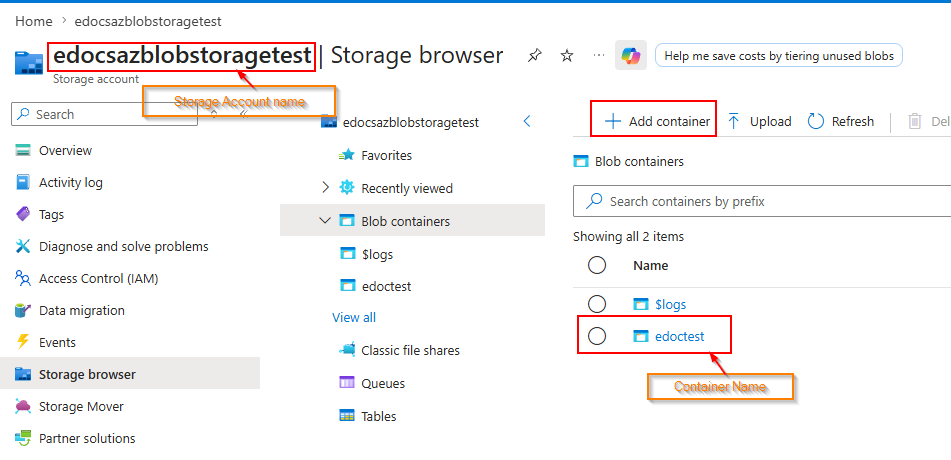Click the Blob containers heading icon

click(581, 162)
